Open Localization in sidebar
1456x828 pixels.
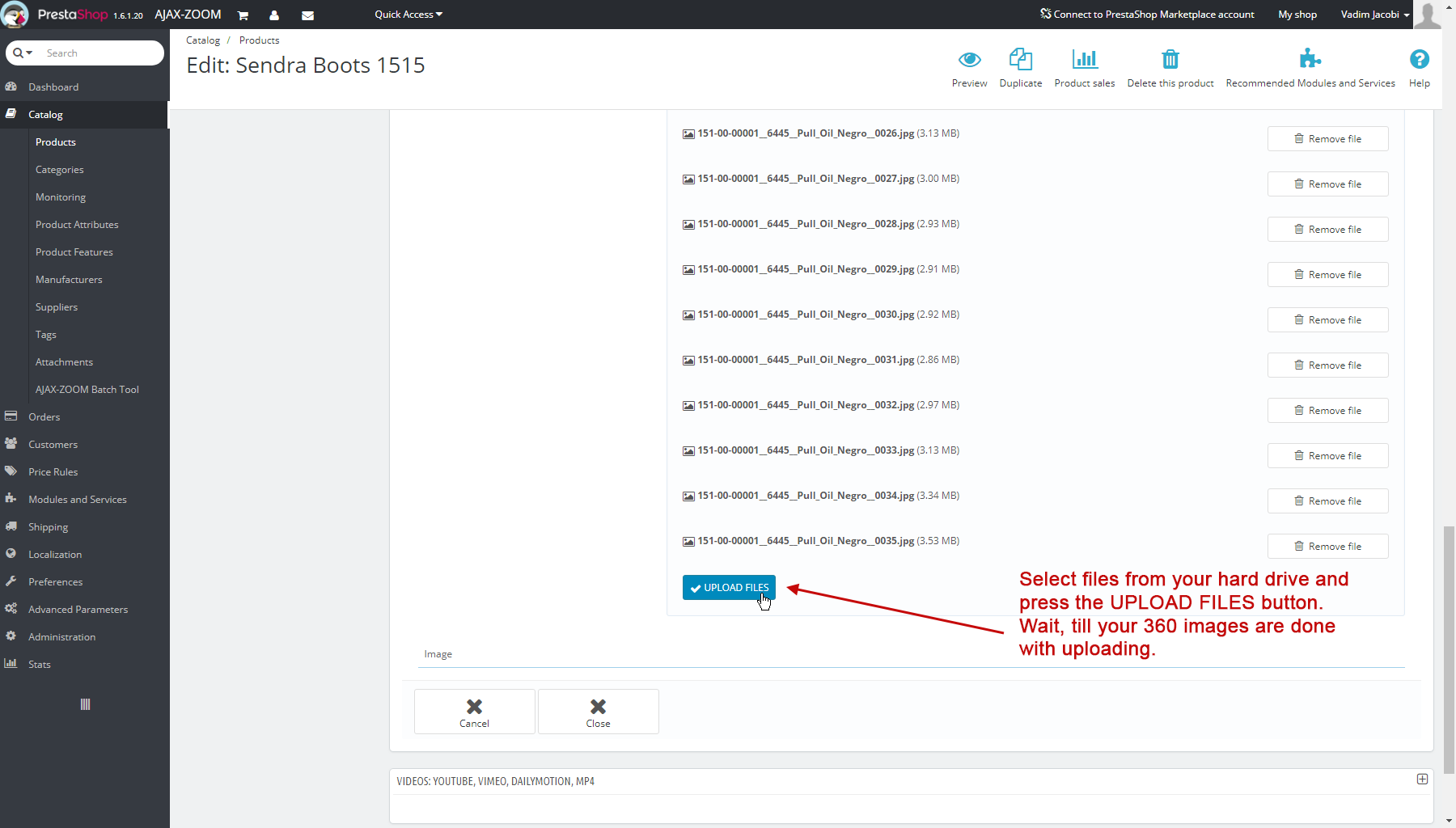pyautogui.click(x=85, y=554)
